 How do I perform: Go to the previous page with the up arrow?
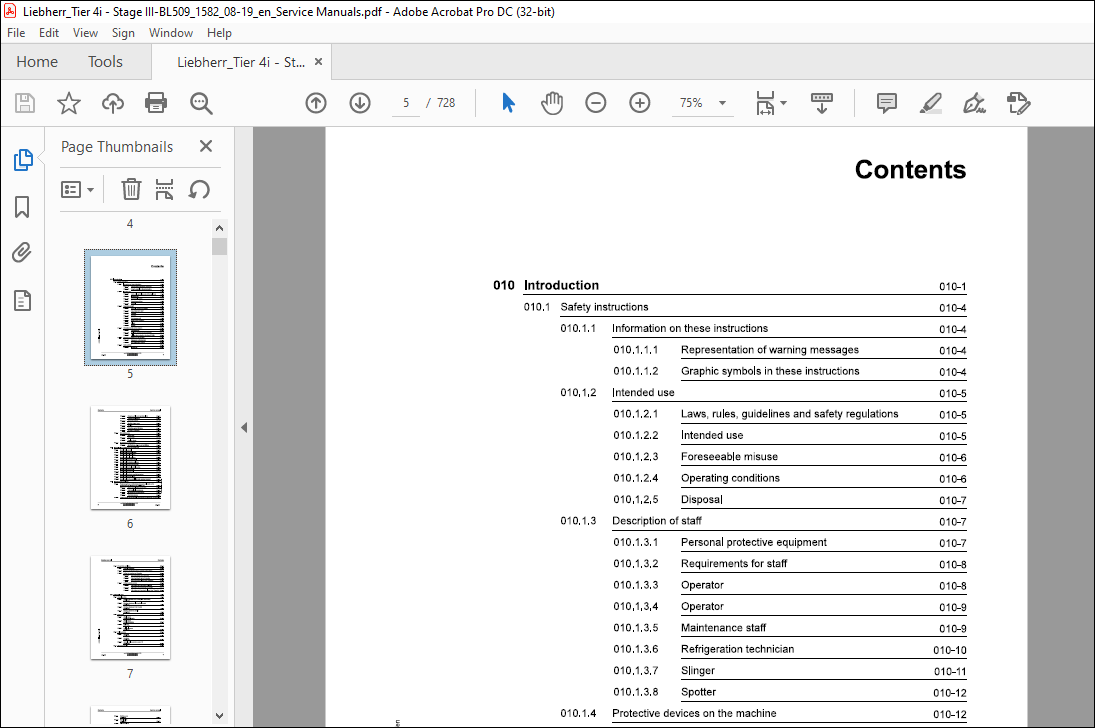[316, 103]
